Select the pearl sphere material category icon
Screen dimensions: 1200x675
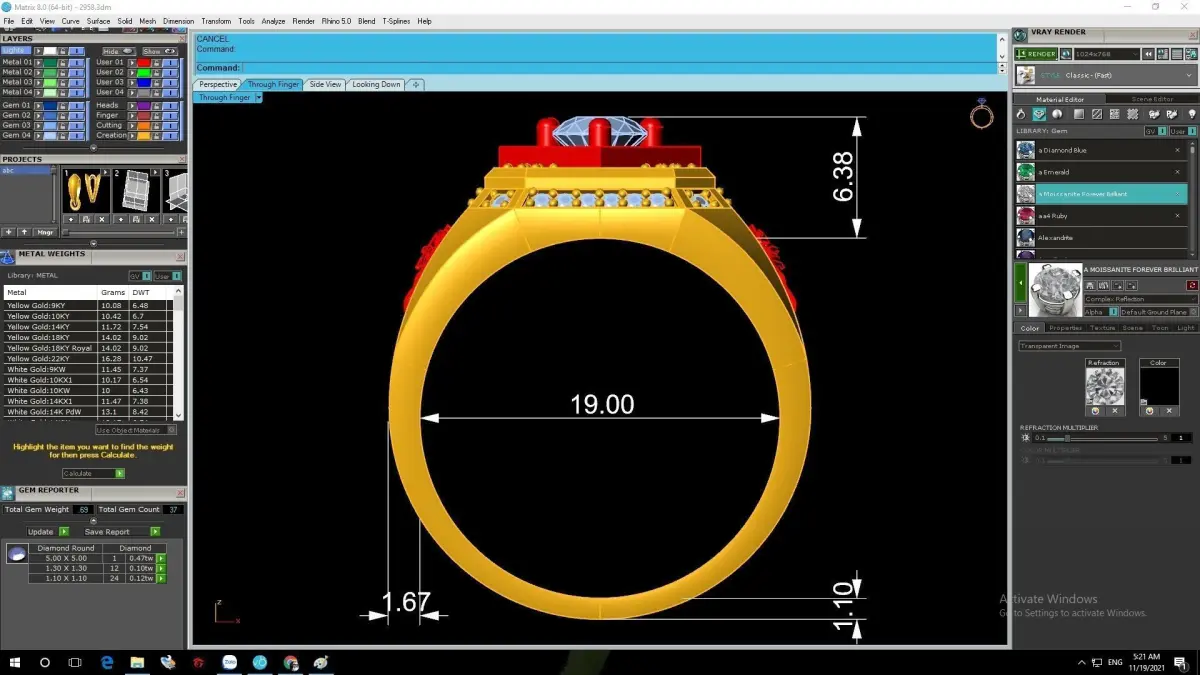click(x=1057, y=114)
